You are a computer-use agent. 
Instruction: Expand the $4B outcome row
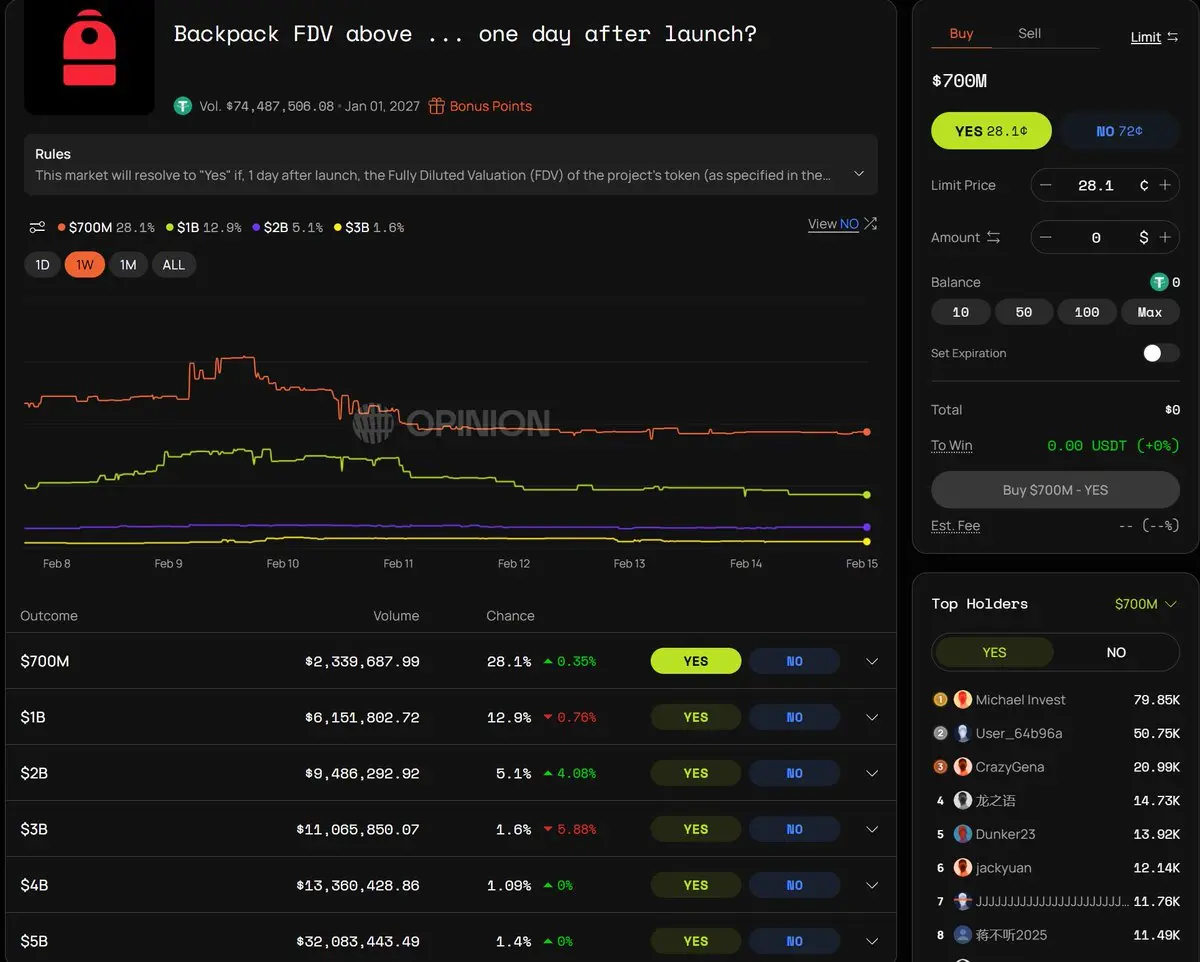[872, 885]
